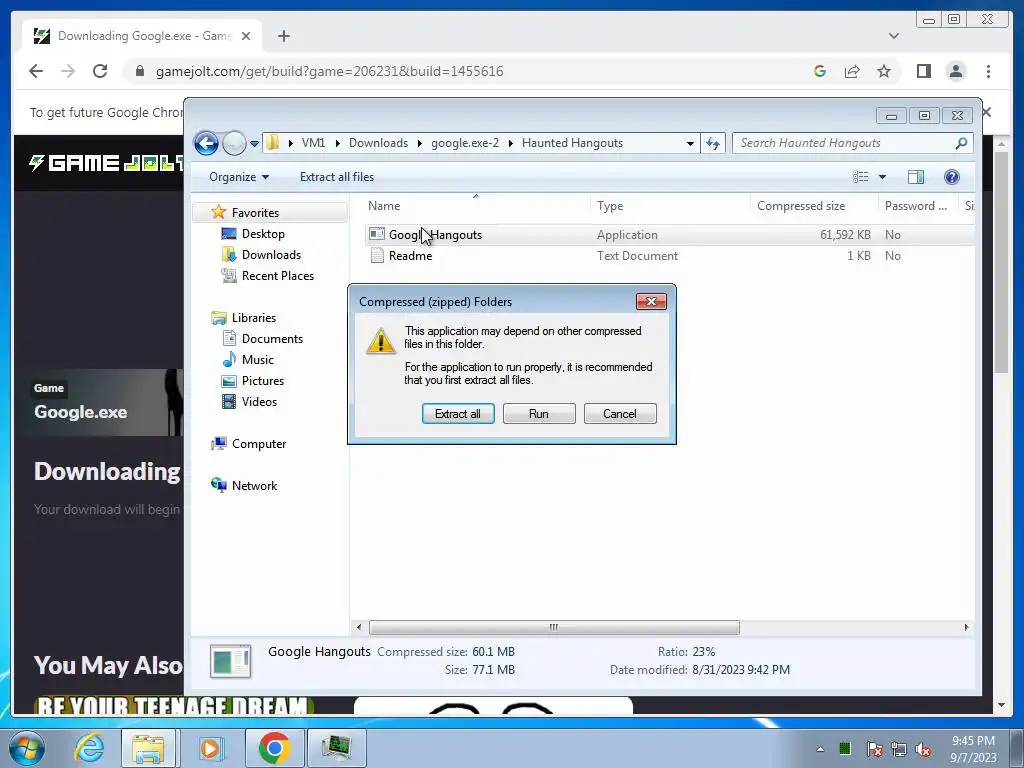This screenshot has height=768, width=1024.
Task: Open the Videos library
Action: (259, 402)
